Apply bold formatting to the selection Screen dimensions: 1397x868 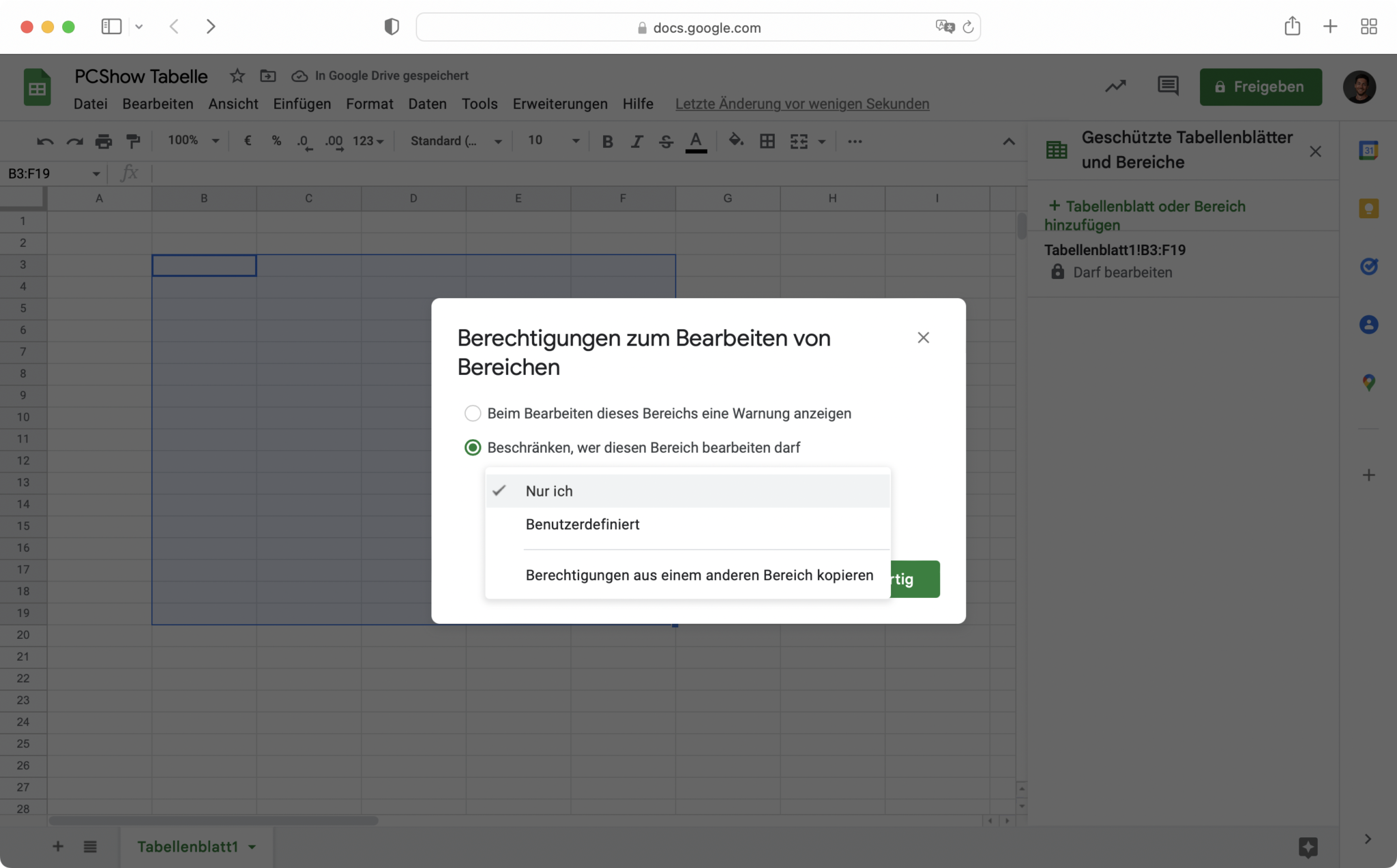(607, 141)
